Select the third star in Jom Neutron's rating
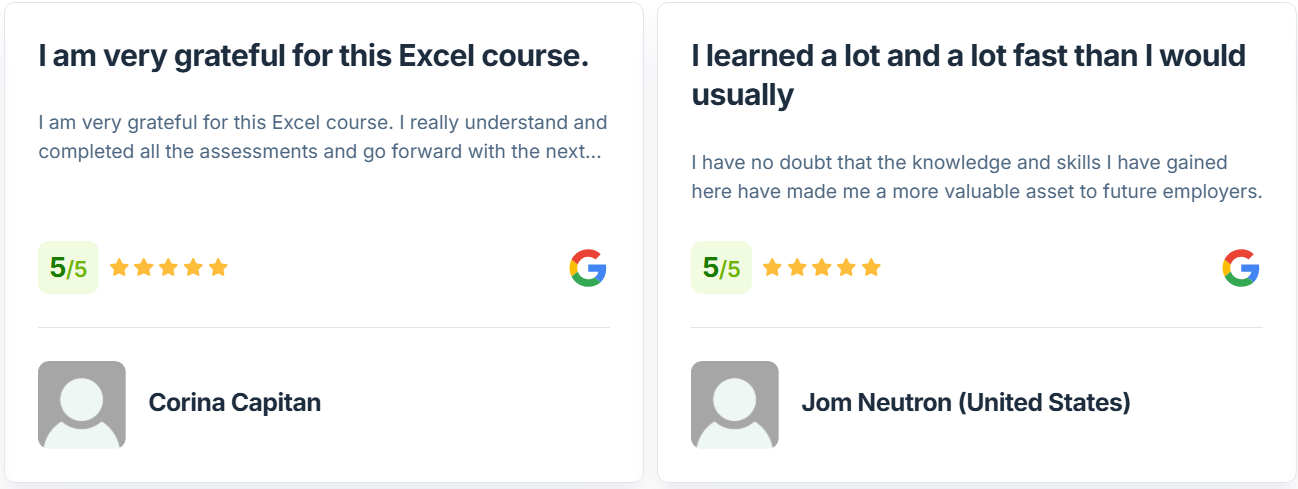This screenshot has height=489, width=1298. tap(822, 267)
